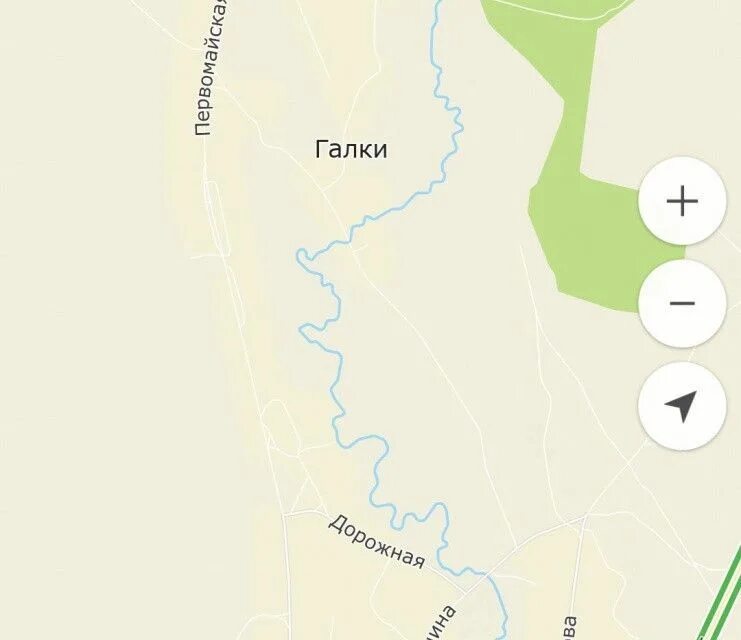
Task: Select the Галки settlement label
Action: (351, 149)
